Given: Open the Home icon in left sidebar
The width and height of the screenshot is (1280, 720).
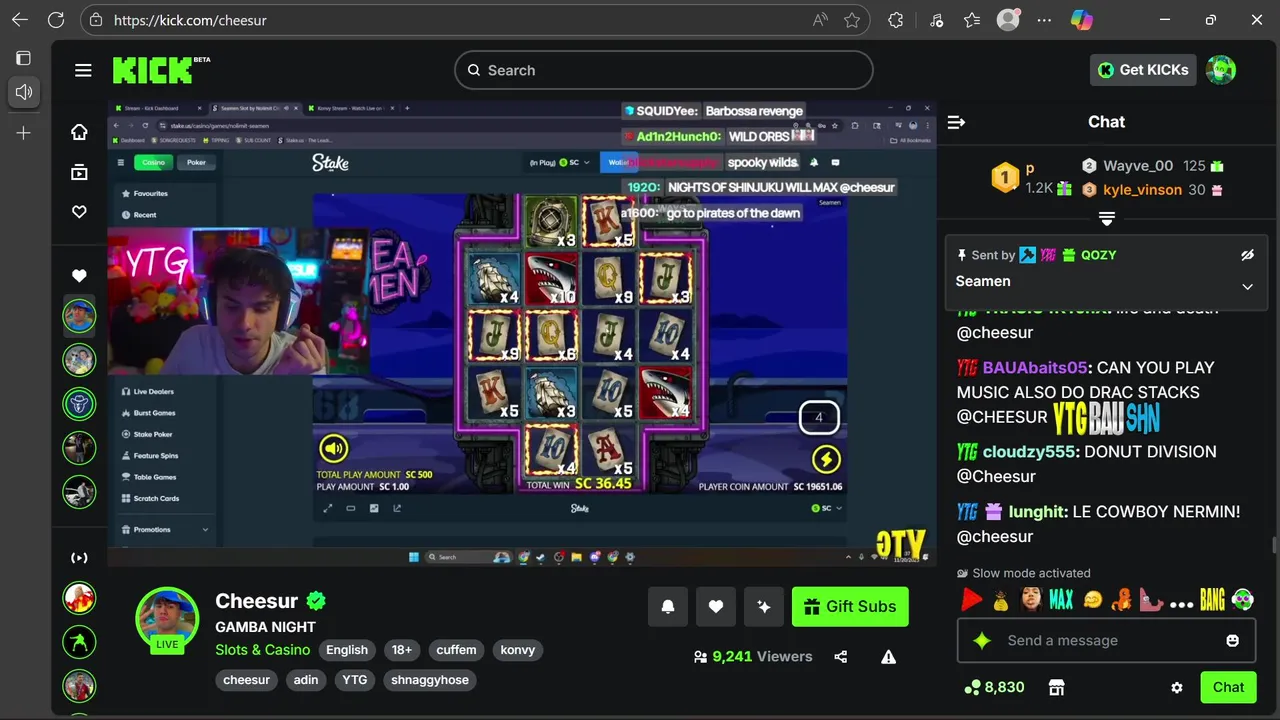Looking at the screenshot, I should (79, 132).
